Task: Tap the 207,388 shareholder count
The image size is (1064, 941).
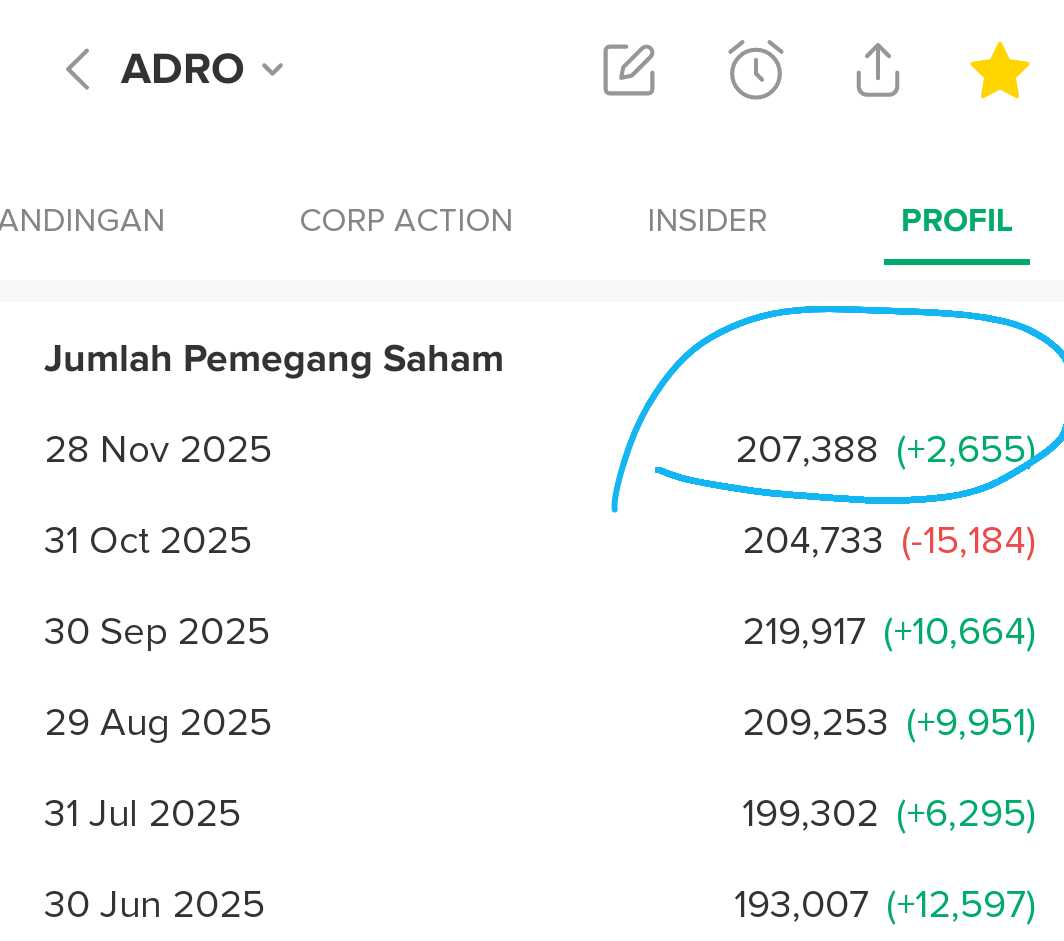Action: (x=806, y=450)
